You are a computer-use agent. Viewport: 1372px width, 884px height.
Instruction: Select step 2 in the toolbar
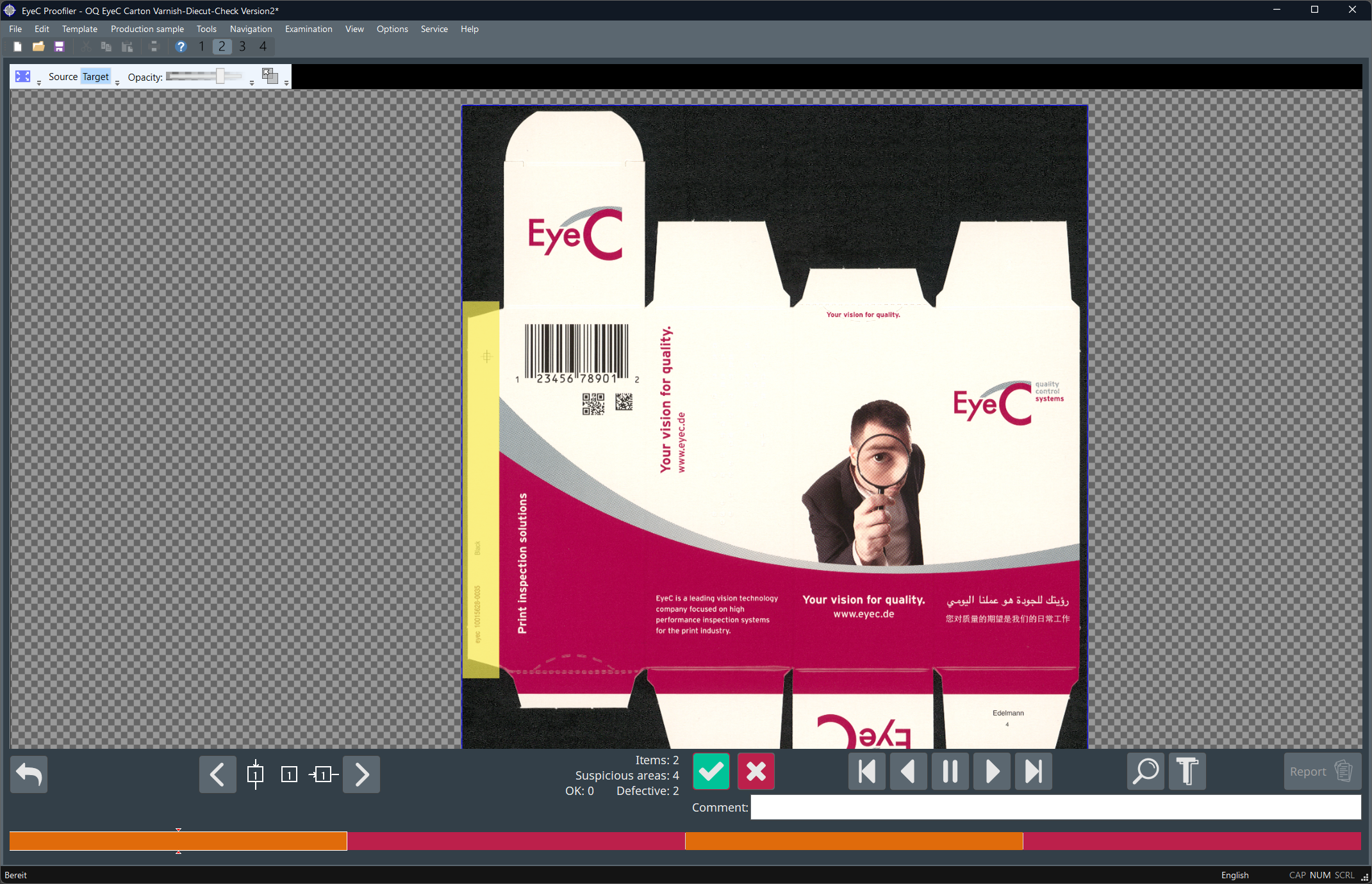click(x=222, y=46)
